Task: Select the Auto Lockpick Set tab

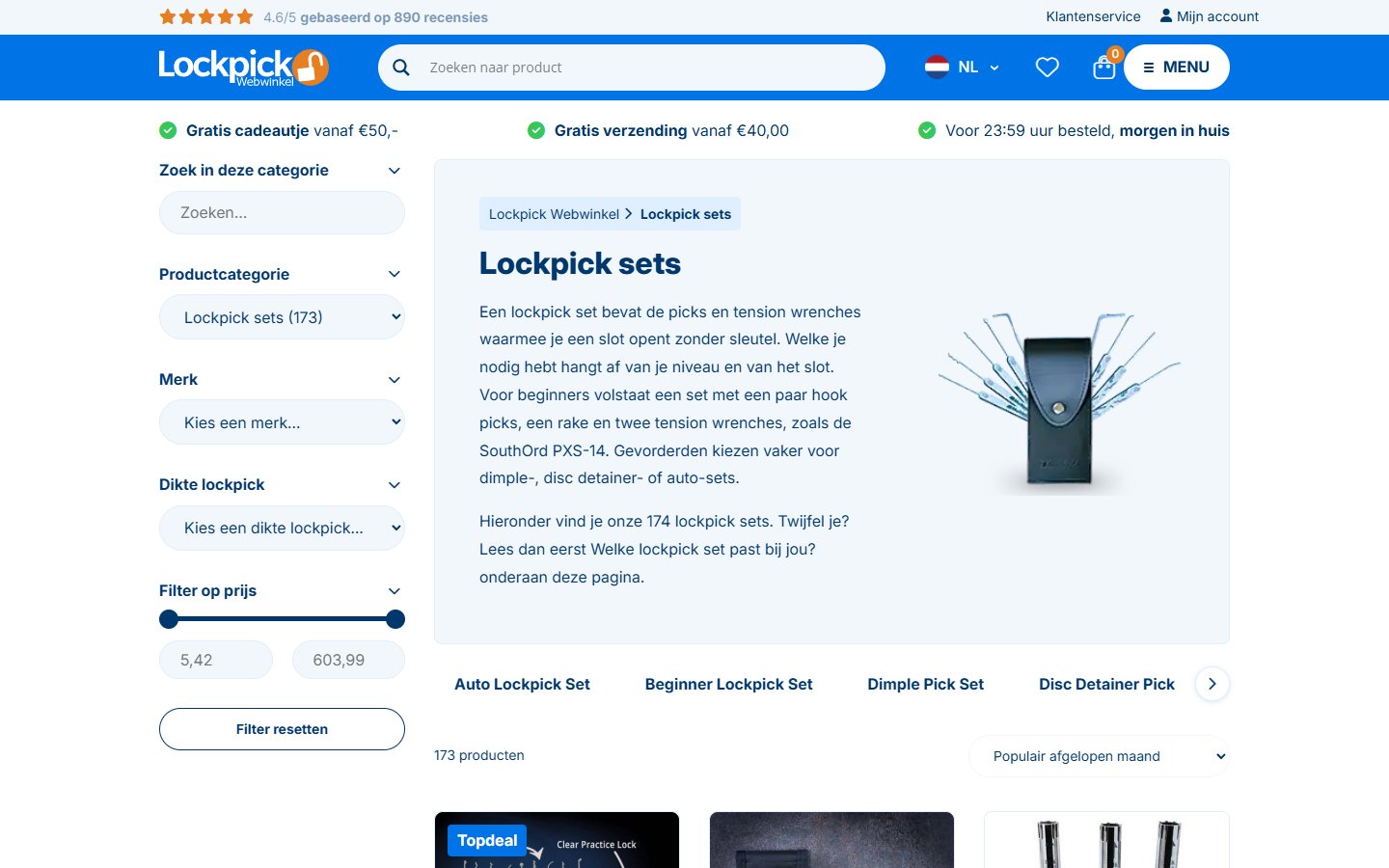Action: (x=522, y=684)
